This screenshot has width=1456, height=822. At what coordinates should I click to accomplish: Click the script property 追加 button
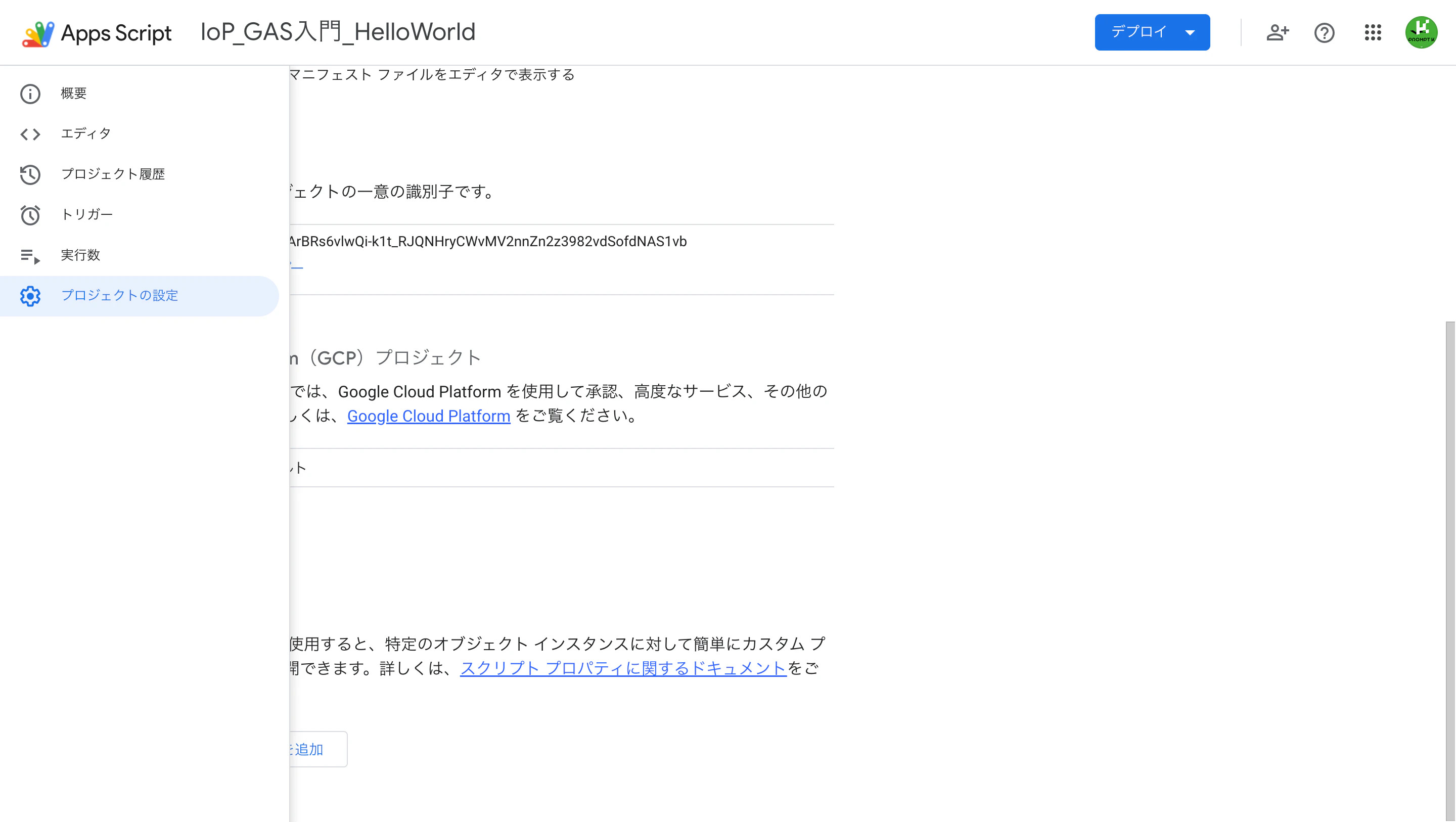point(318,749)
